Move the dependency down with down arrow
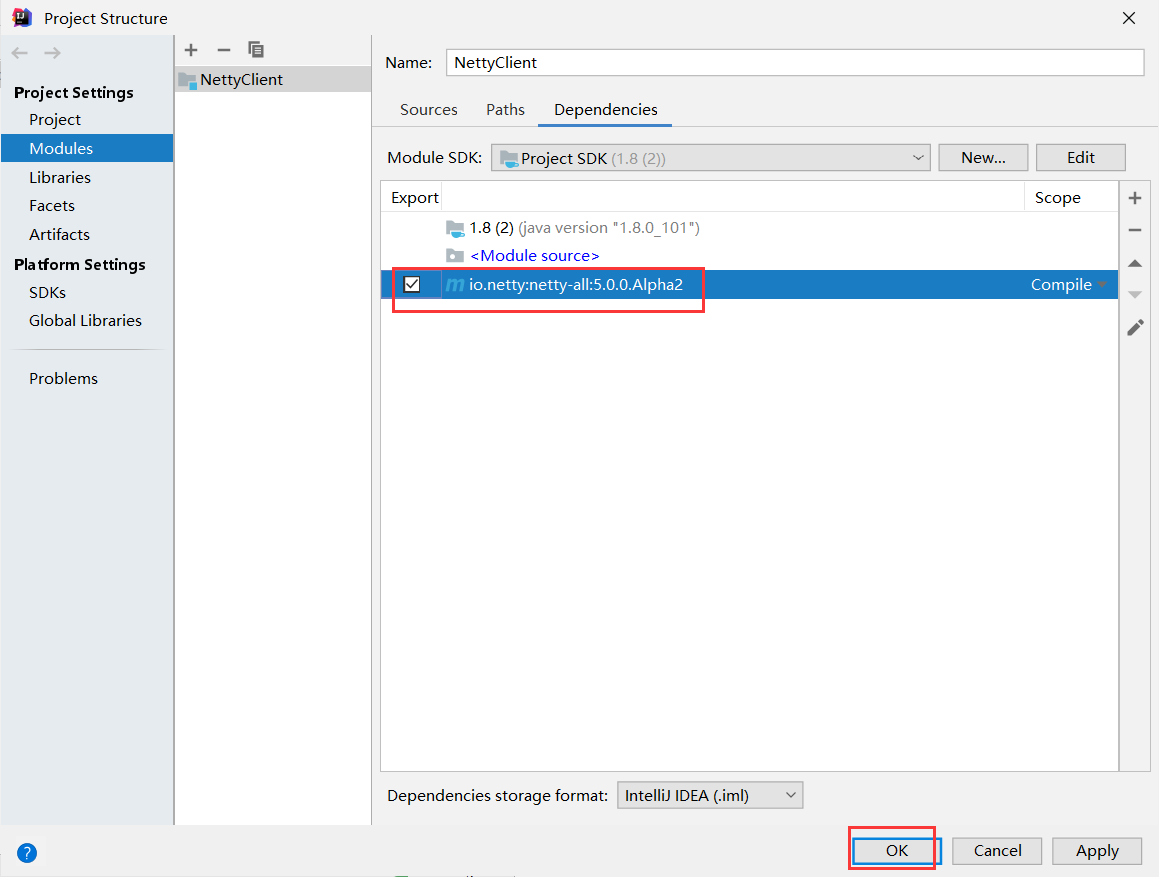This screenshot has height=877, width=1159. [1135, 295]
